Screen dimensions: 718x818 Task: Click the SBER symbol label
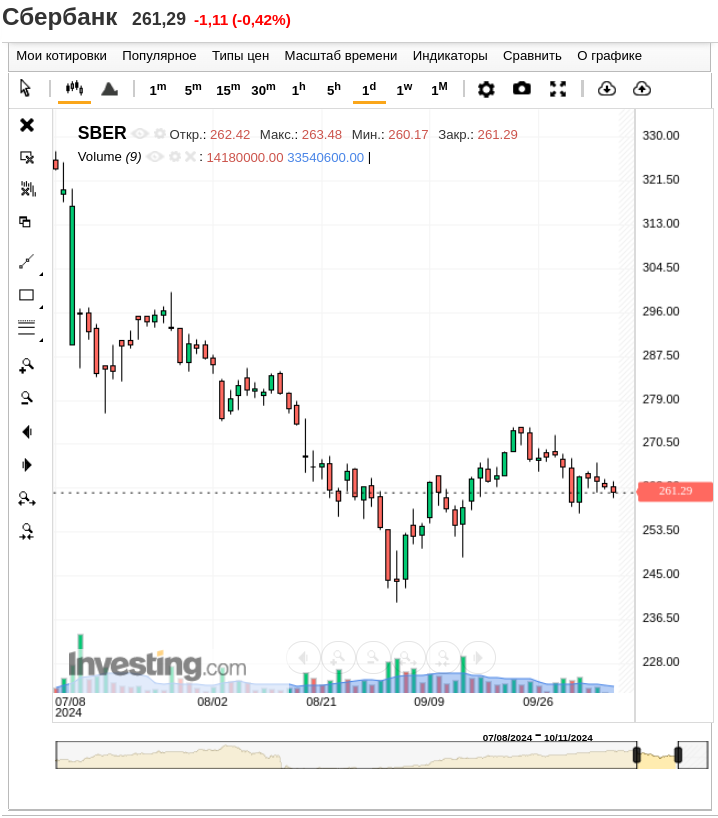[x=102, y=133]
